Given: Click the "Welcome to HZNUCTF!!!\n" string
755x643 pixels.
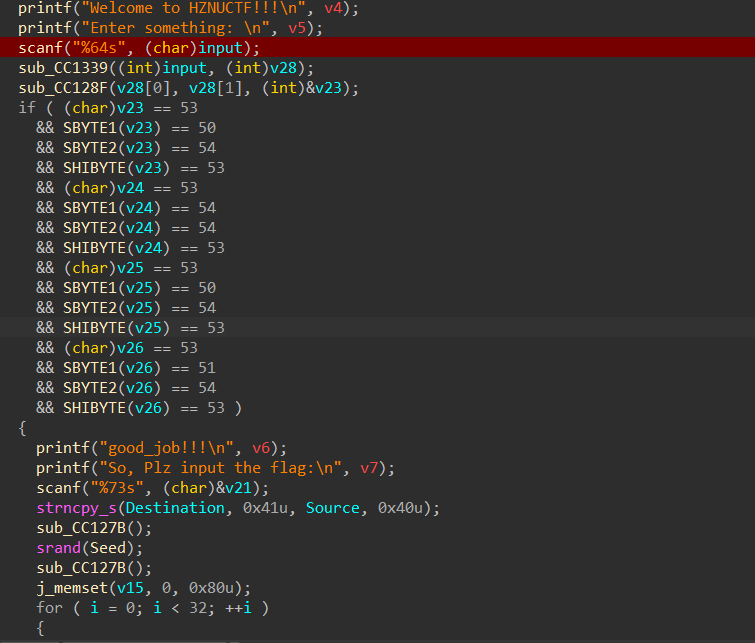Looking at the screenshot, I should [193, 8].
